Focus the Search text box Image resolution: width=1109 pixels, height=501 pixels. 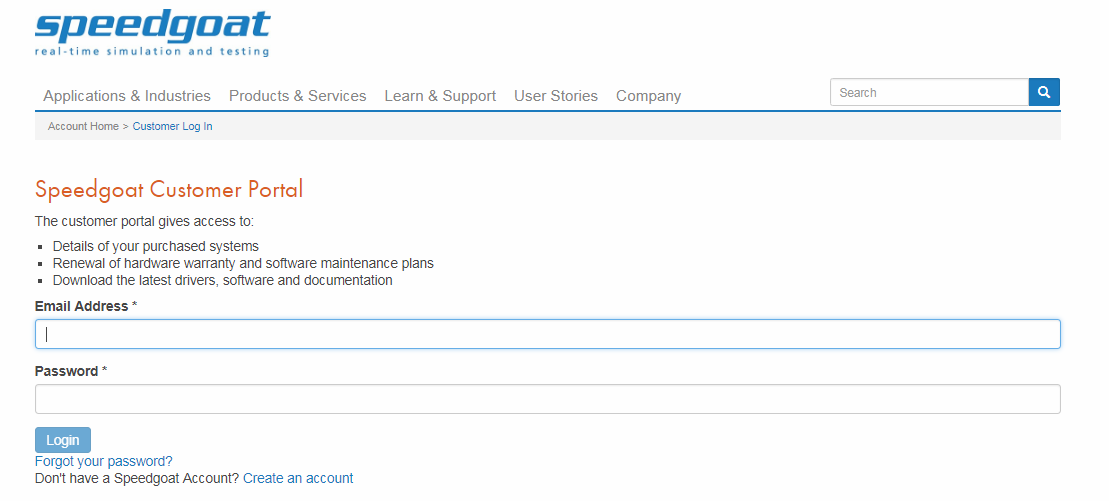pyautogui.click(x=929, y=92)
